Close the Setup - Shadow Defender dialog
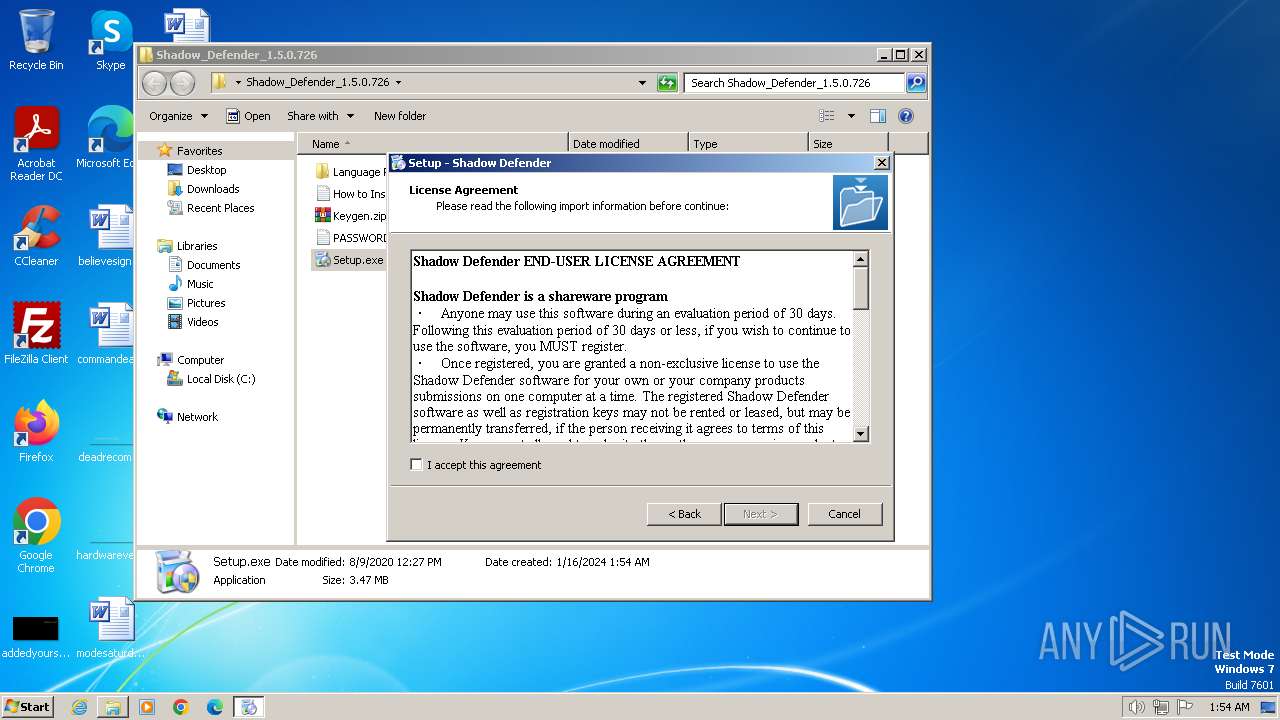1280x720 pixels. [x=881, y=163]
